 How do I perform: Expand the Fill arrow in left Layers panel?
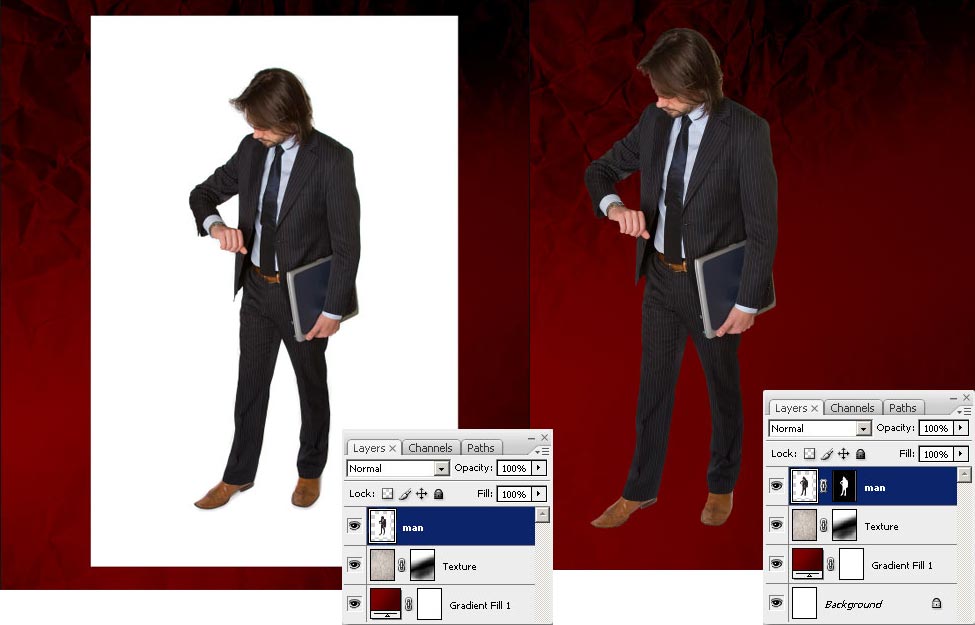tap(540, 494)
